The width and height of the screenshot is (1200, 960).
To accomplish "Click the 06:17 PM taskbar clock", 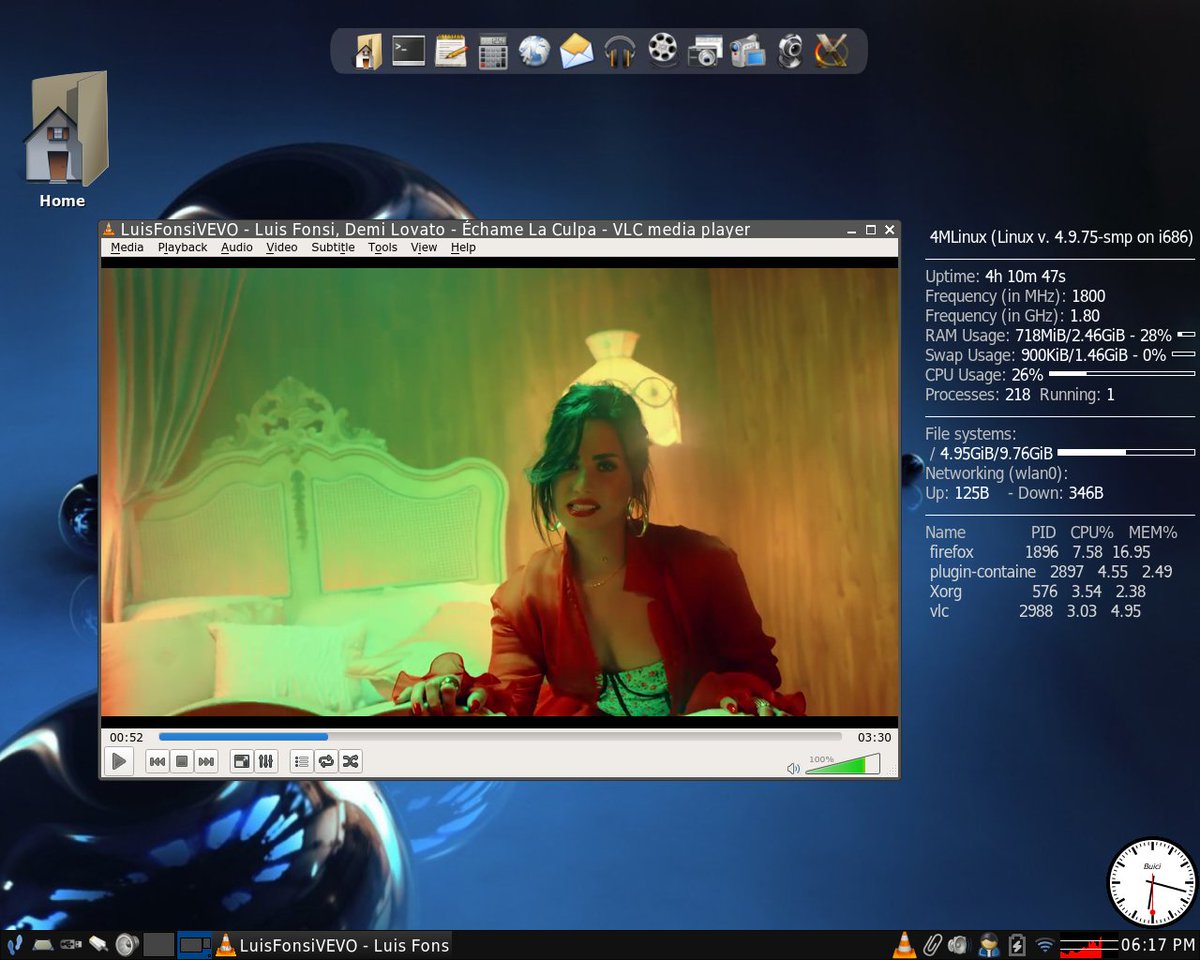I will 1158,944.
